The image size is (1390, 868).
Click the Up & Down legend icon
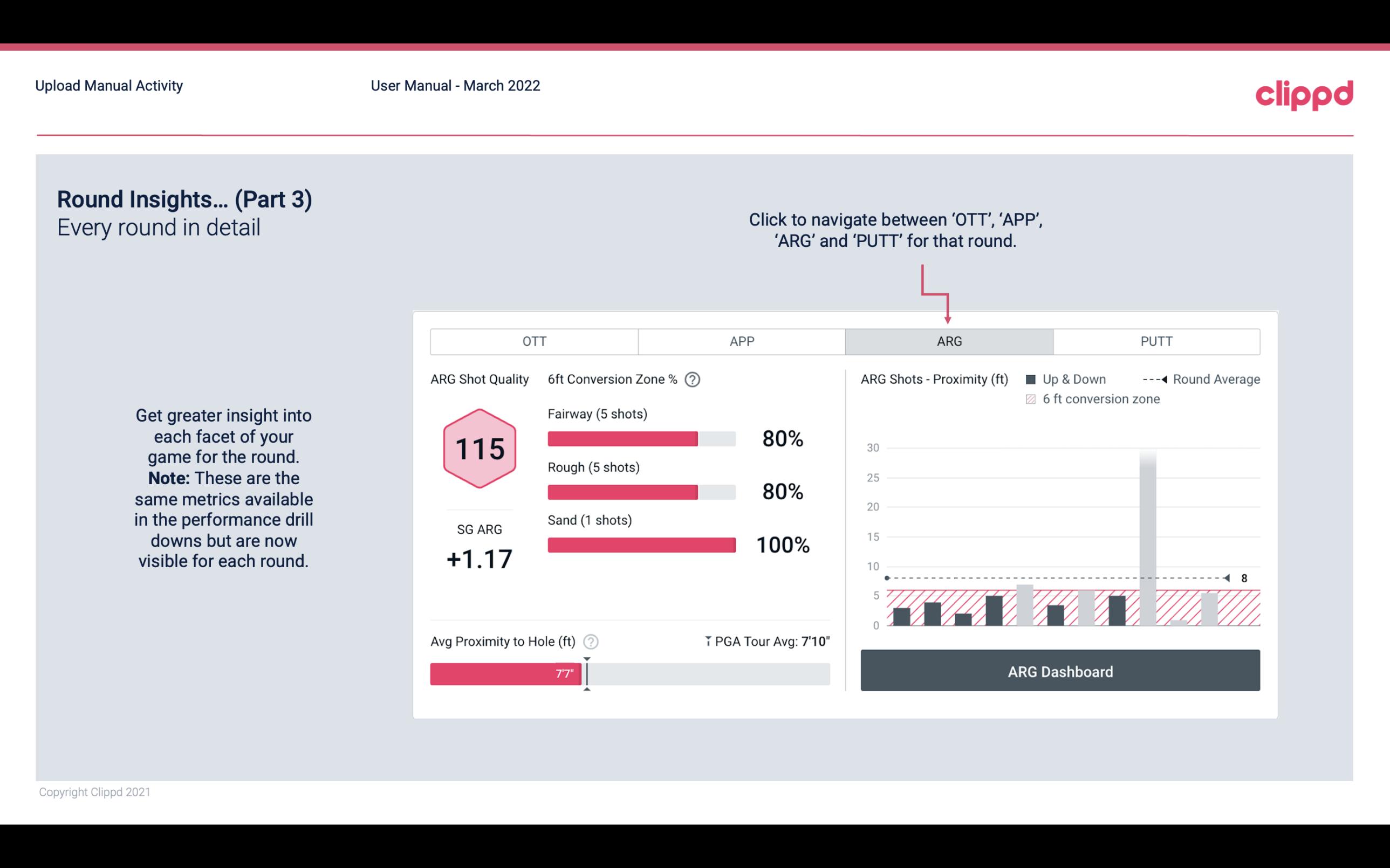click(x=1032, y=379)
